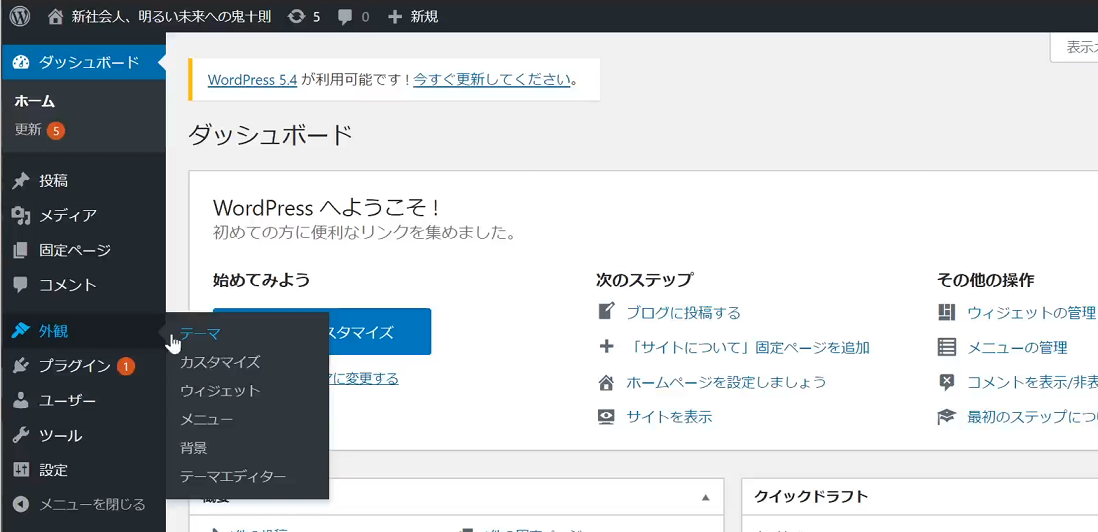Click the plus icon for 新規
The image size is (1098, 532).
point(395,16)
